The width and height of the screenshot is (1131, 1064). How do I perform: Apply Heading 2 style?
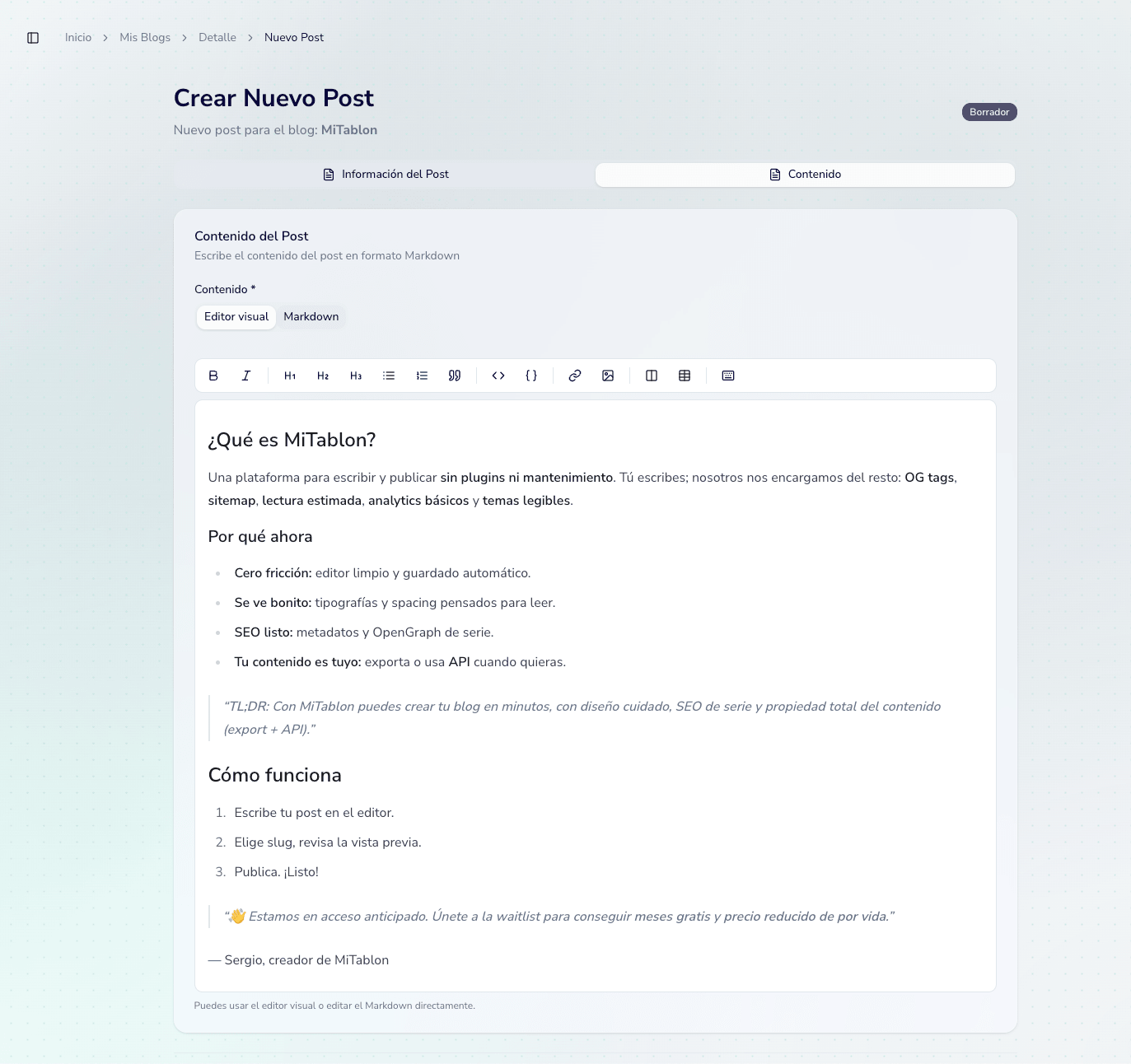(x=323, y=376)
